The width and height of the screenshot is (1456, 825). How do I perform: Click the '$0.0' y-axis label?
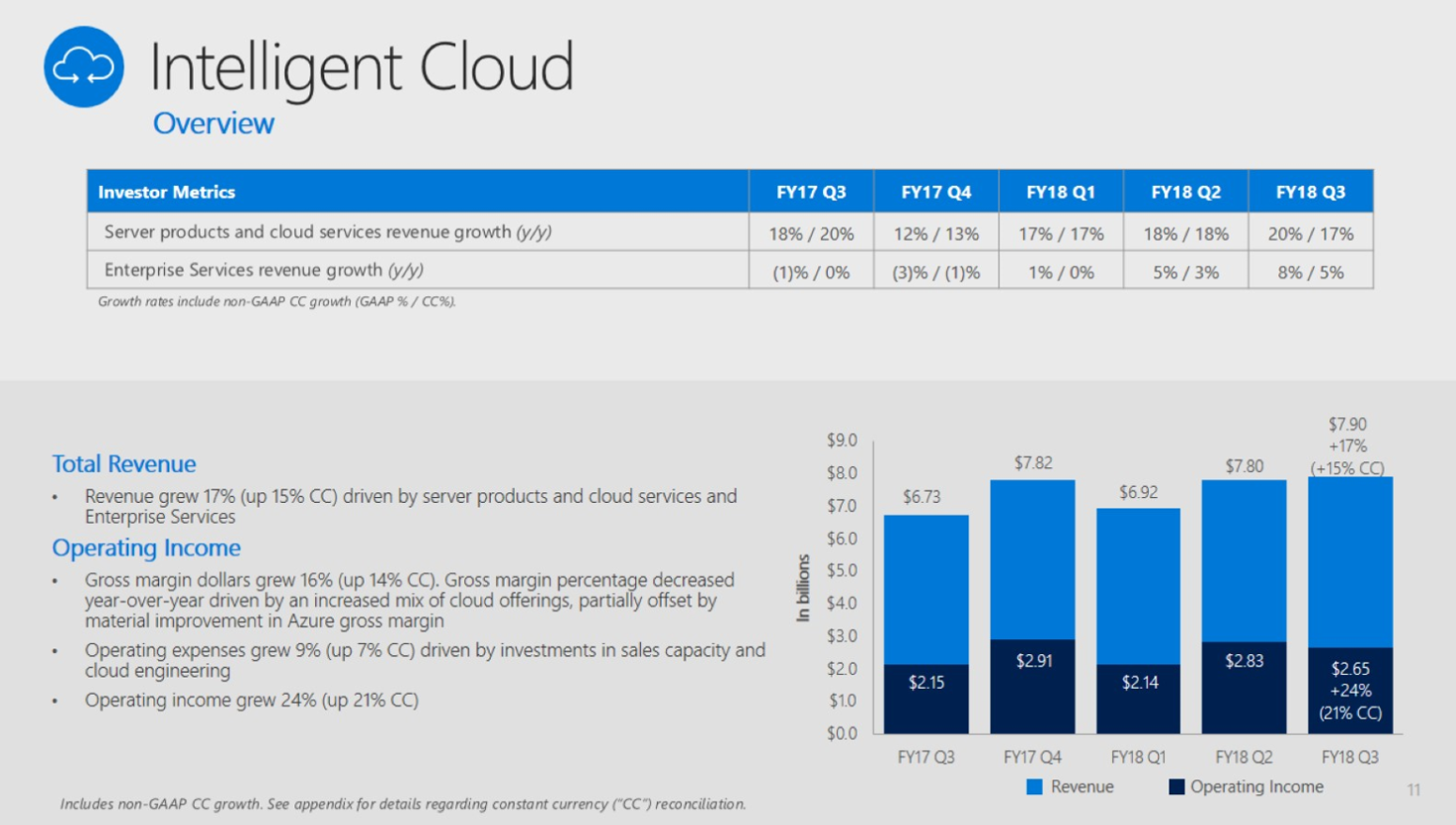(842, 733)
